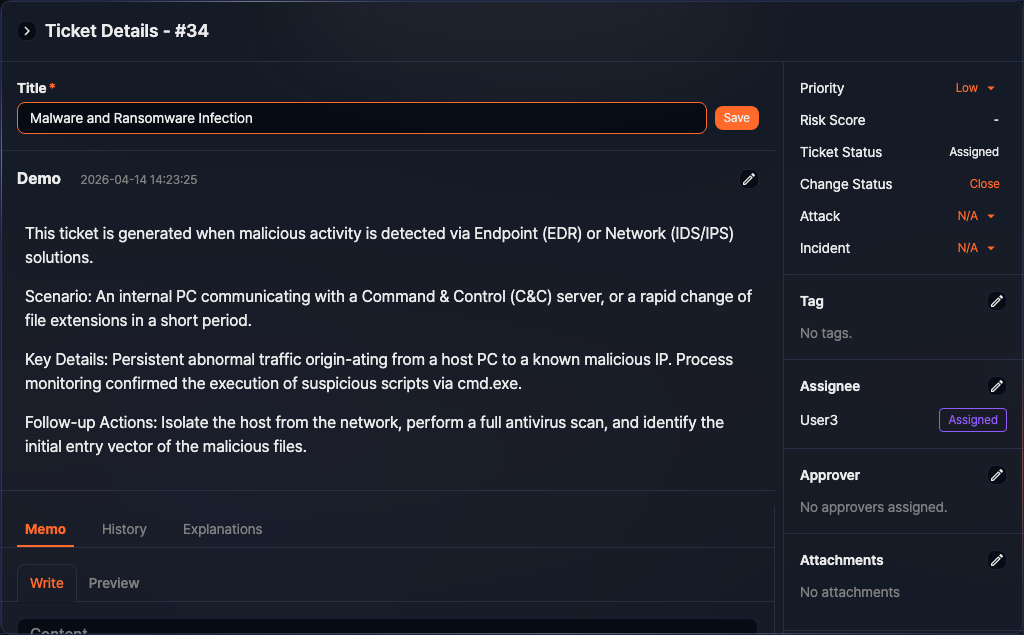Click the Assigned badge beside User3

(x=972, y=420)
